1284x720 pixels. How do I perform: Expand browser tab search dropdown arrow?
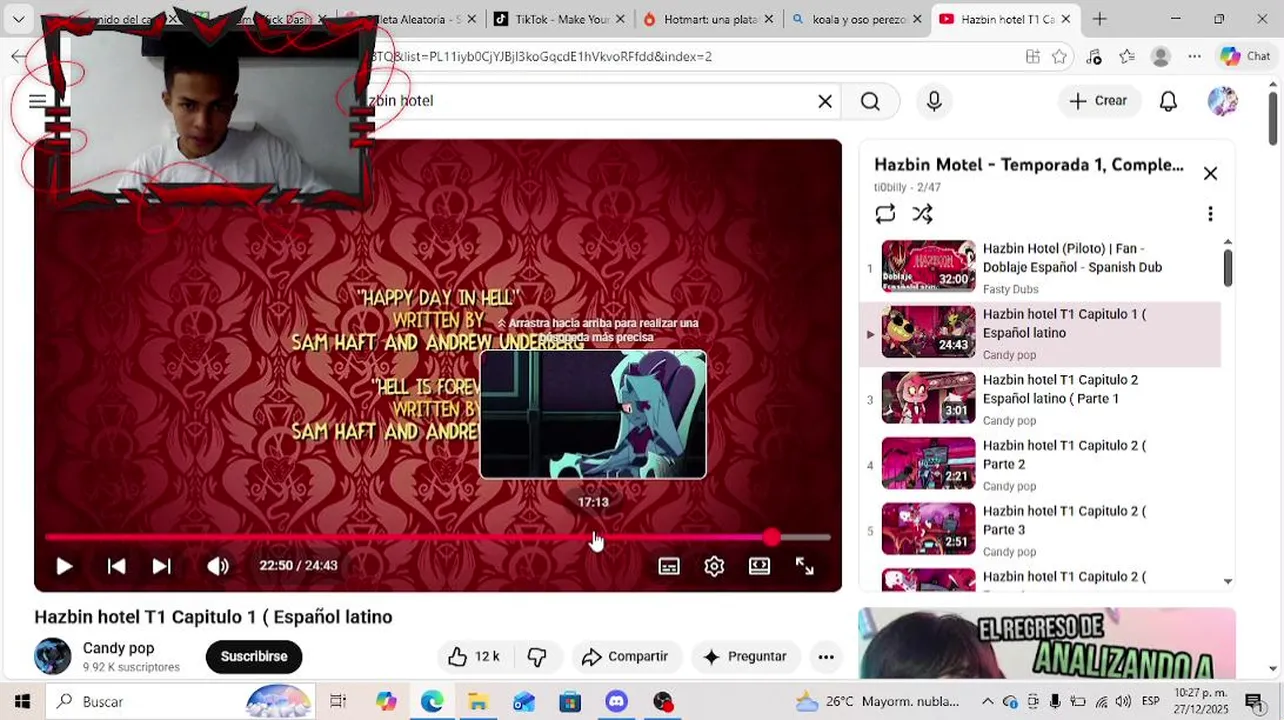click(18, 19)
